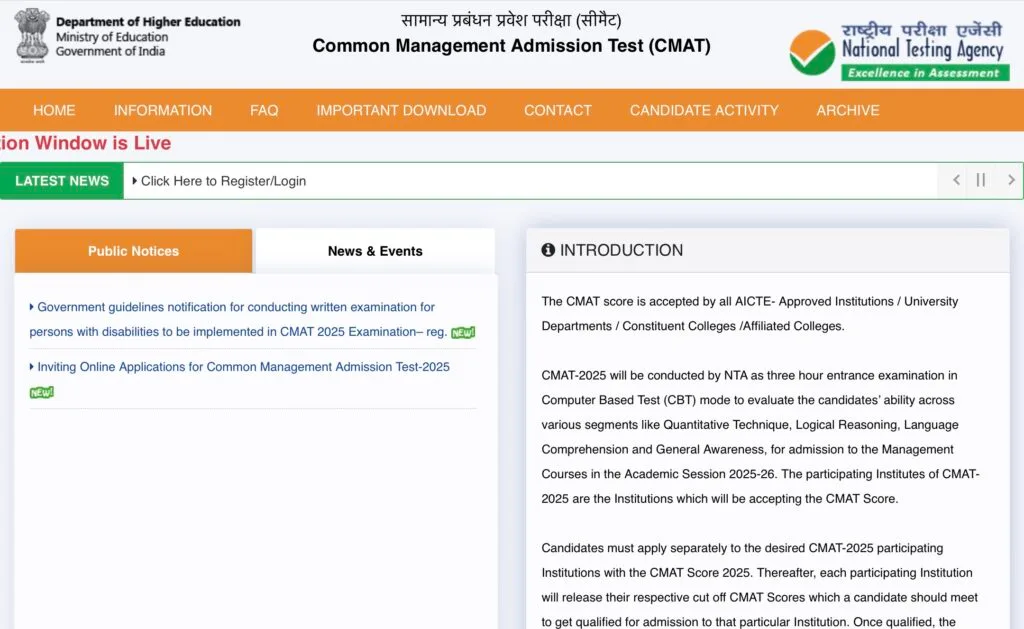Click paragraph starting 'CMAT-2025 will be conducted by NTA'
The image size is (1024, 629).
[x=760, y=437]
